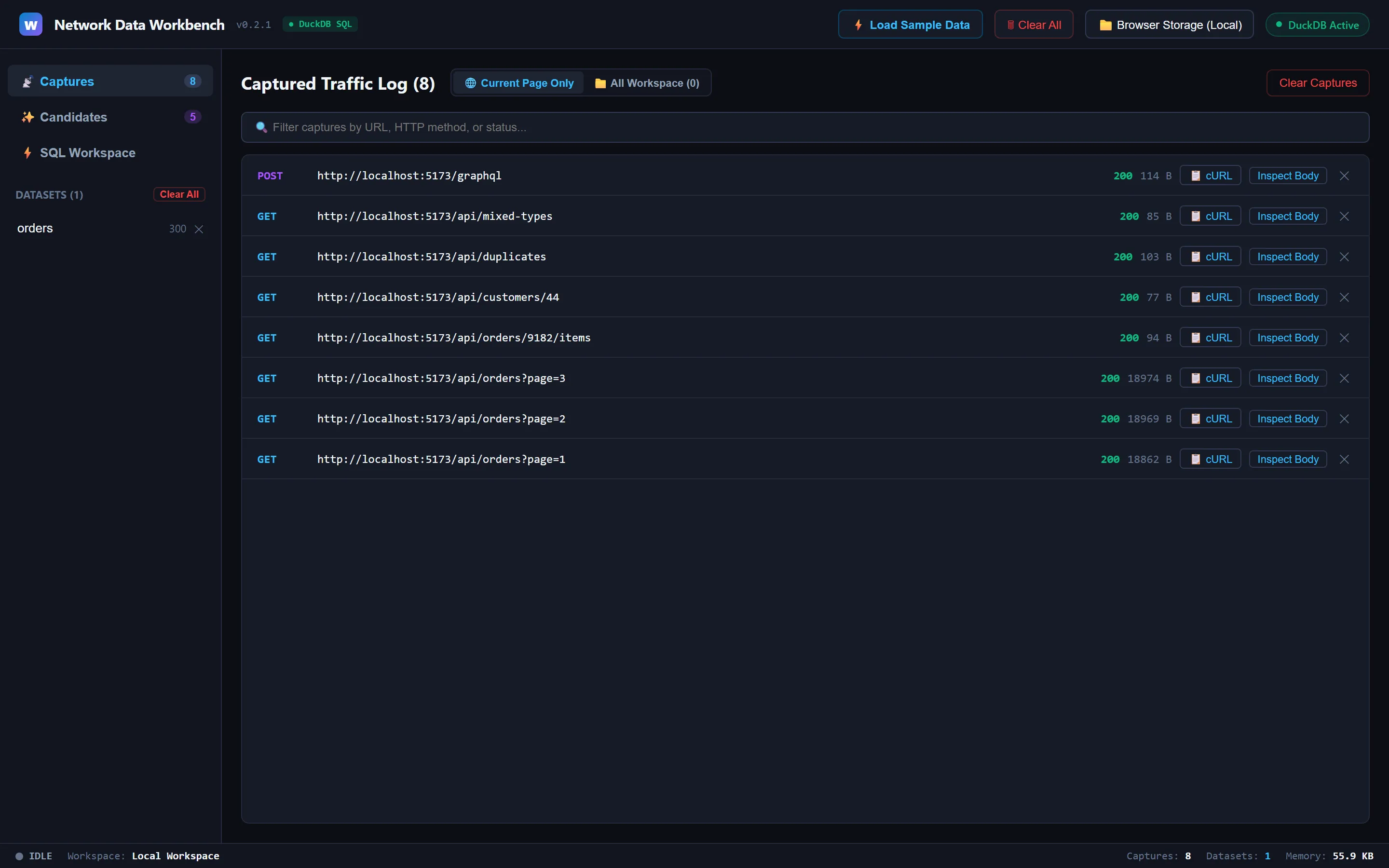Screen dimensions: 1389x868
Task: Inspect Body of orders?page=2 request
Action: click(x=1288, y=419)
